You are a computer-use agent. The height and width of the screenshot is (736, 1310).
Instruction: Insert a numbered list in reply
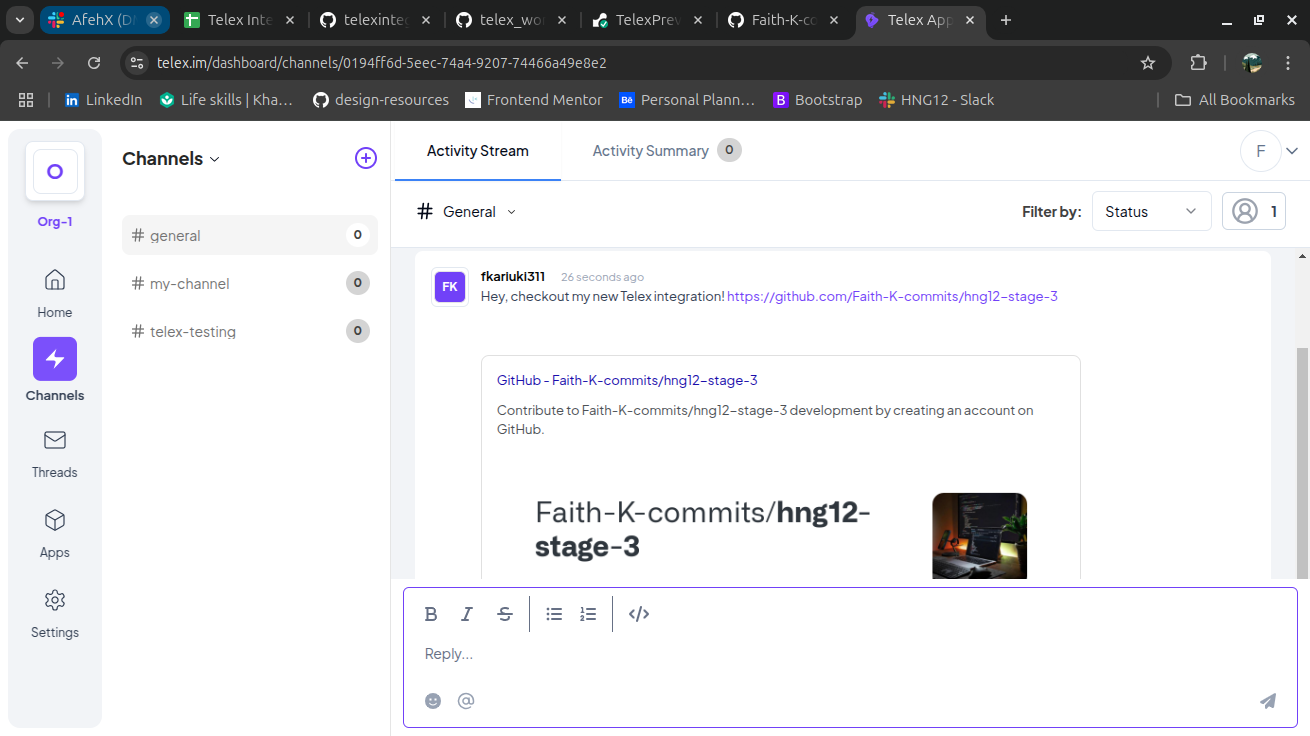pyautogui.click(x=588, y=614)
